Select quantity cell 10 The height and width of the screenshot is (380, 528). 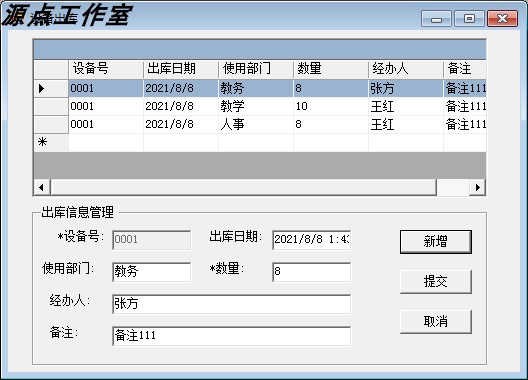click(x=331, y=106)
